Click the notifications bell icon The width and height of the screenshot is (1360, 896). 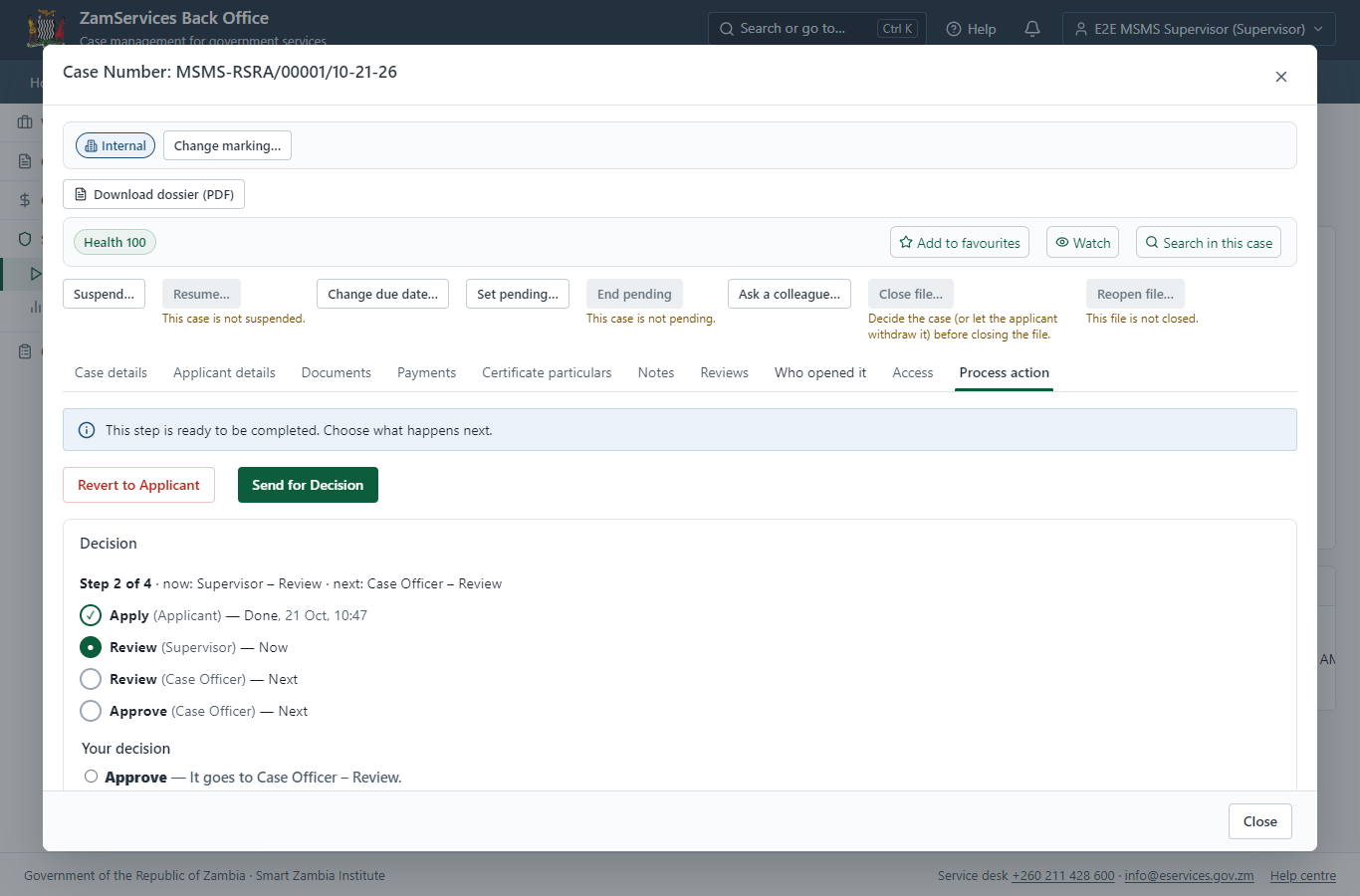tap(1032, 29)
